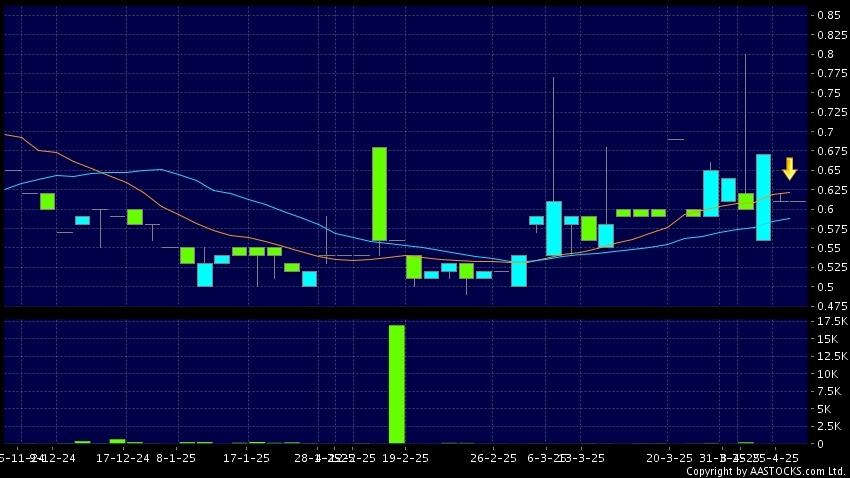Click the cyan candlestick with wick reaching 0.77
The image size is (850, 478).
(x=553, y=228)
